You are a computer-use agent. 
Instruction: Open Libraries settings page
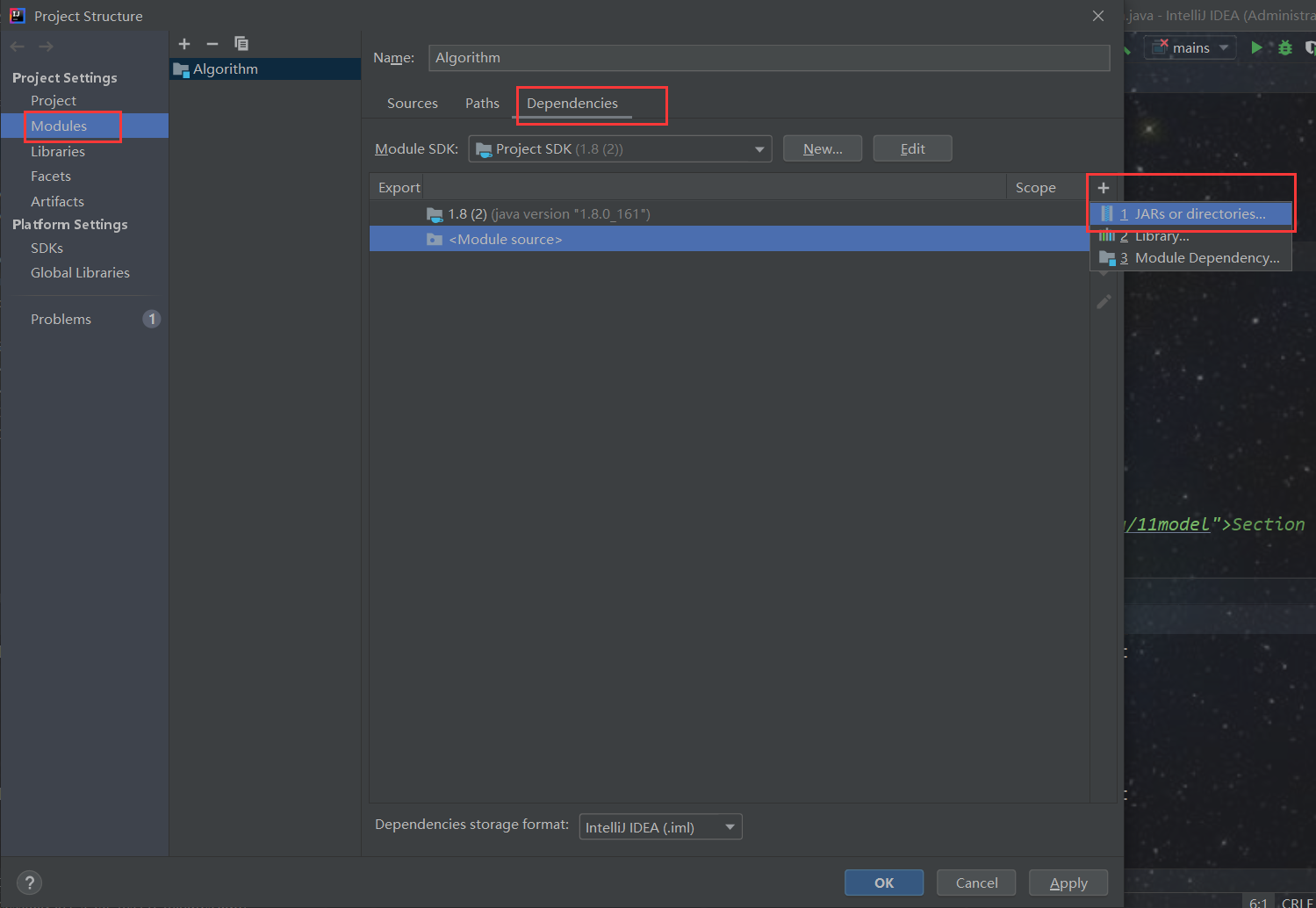pos(58,151)
